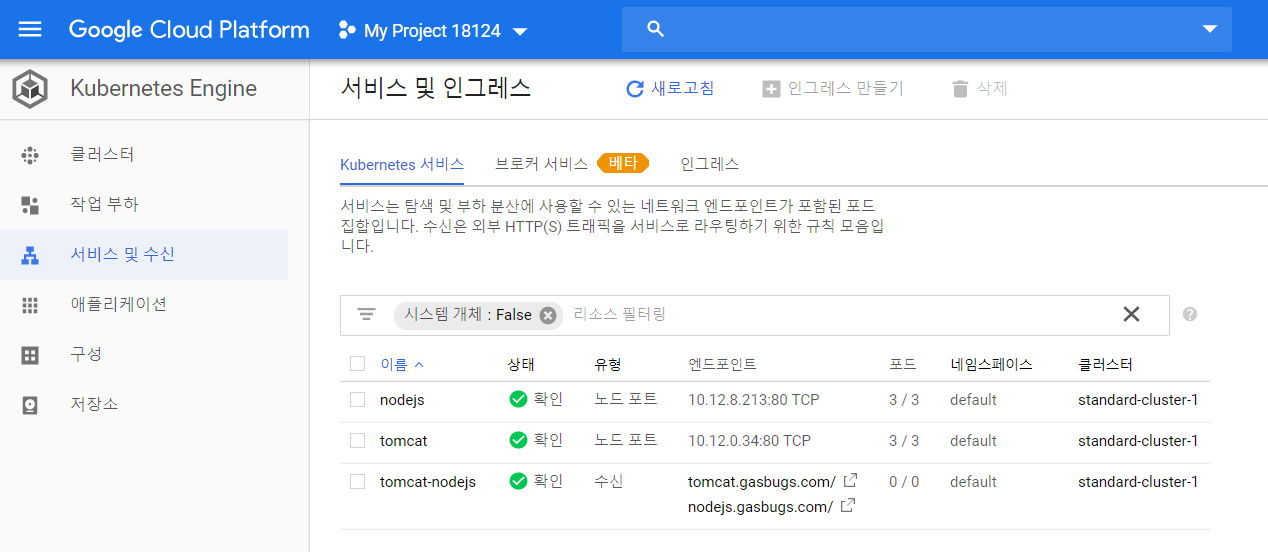Toggle the select-all checkbox in the table header
The height and width of the screenshot is (552, 1268).
point(357,364)
